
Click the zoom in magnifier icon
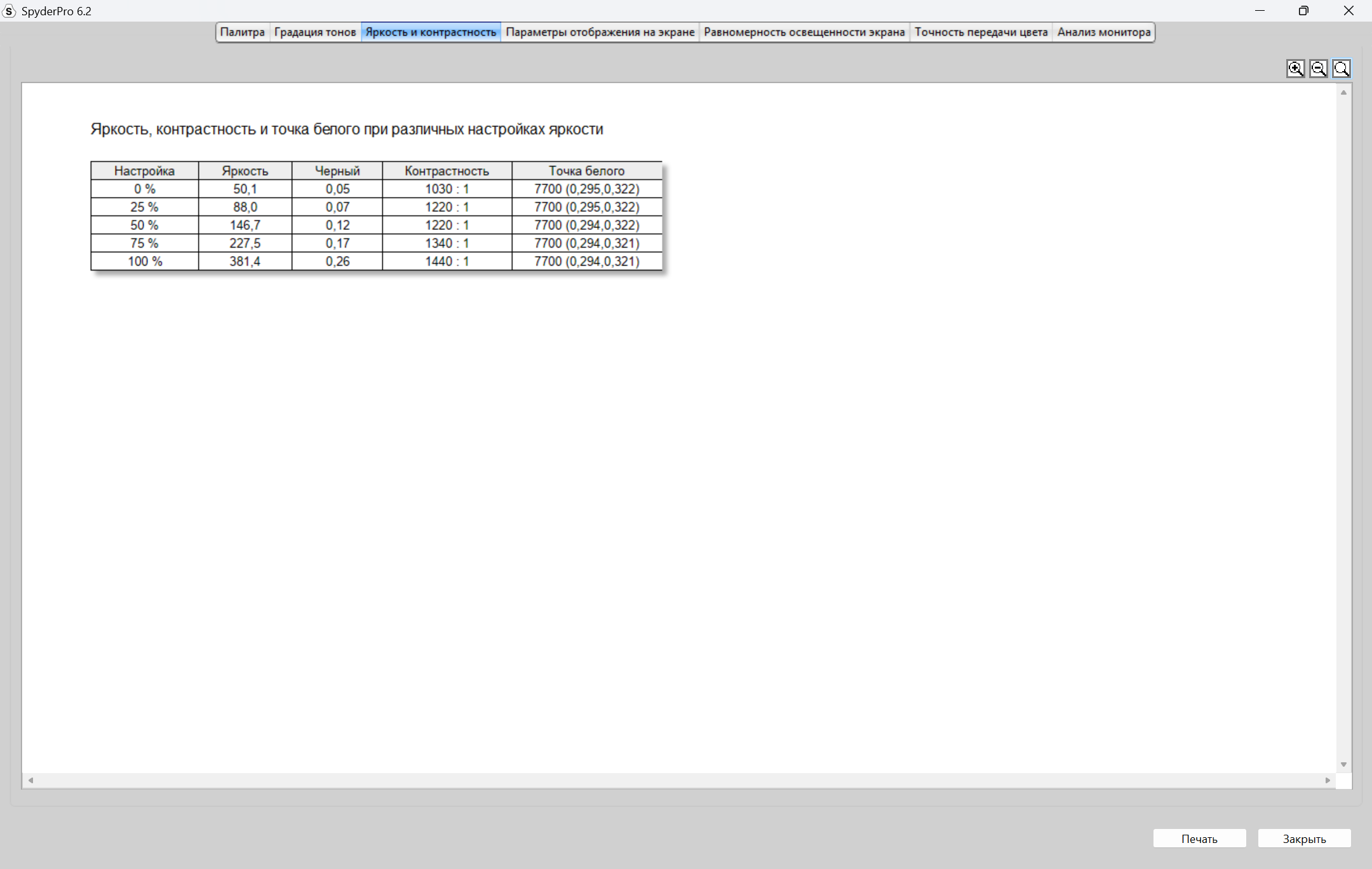pyautogui.click(x=1295, y=69)
